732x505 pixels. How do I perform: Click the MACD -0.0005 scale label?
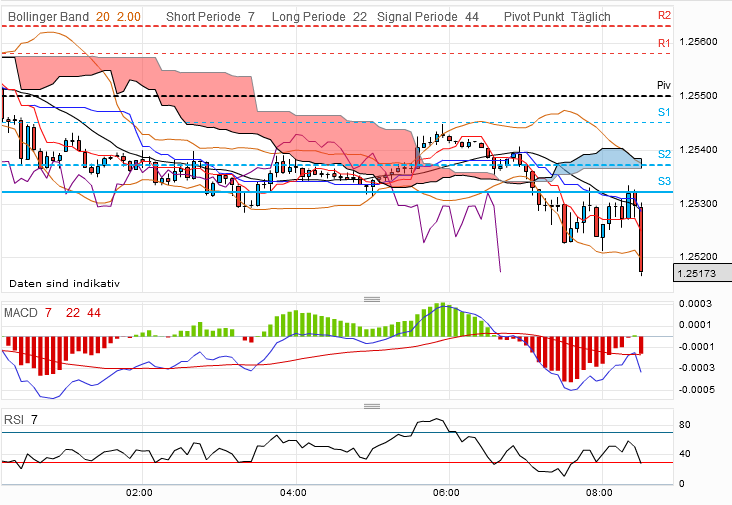point(696,389)
